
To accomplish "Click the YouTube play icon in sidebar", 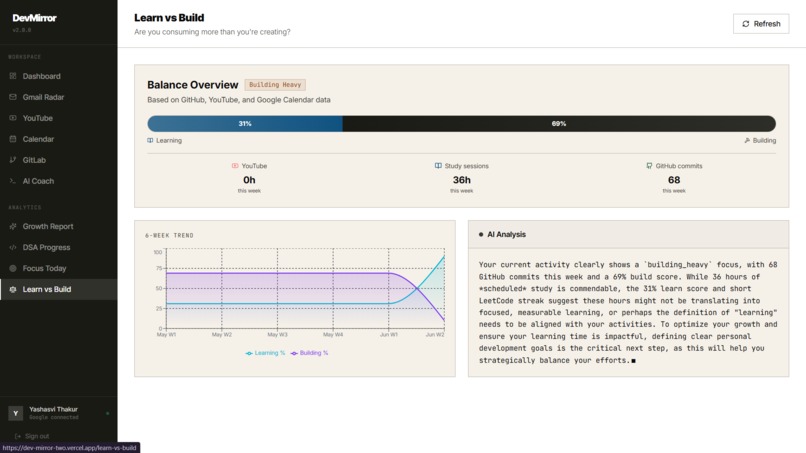I will 13,118.
